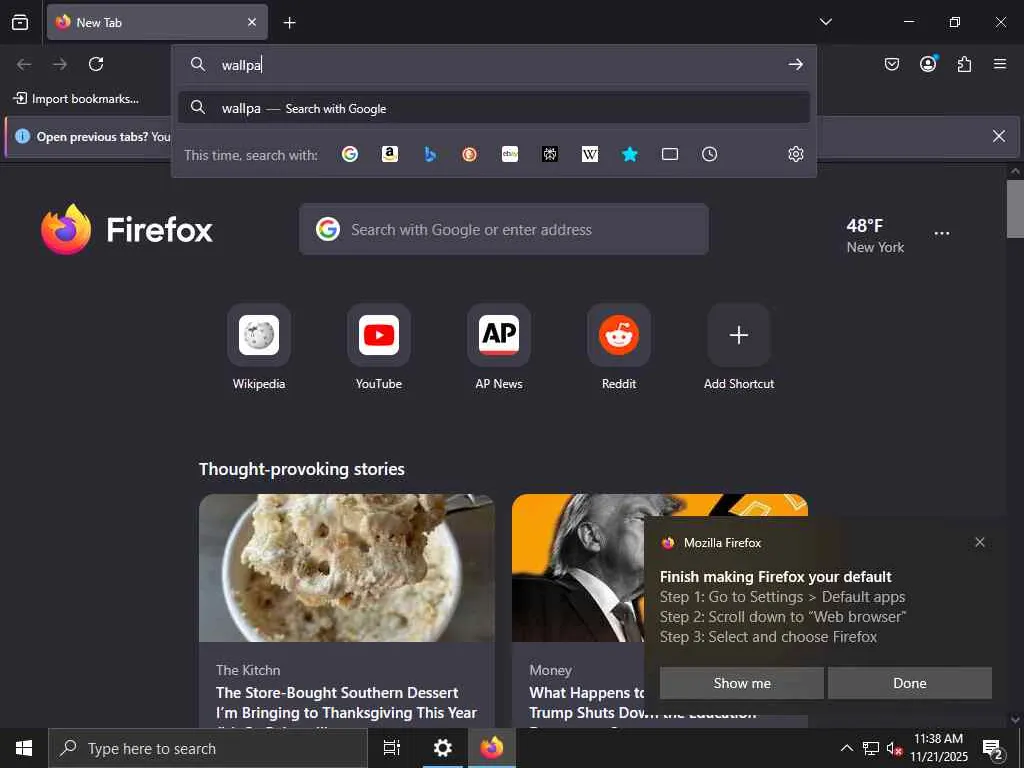Click Import bookmarks in the bookmarks bar

click(x=76, y=99)
